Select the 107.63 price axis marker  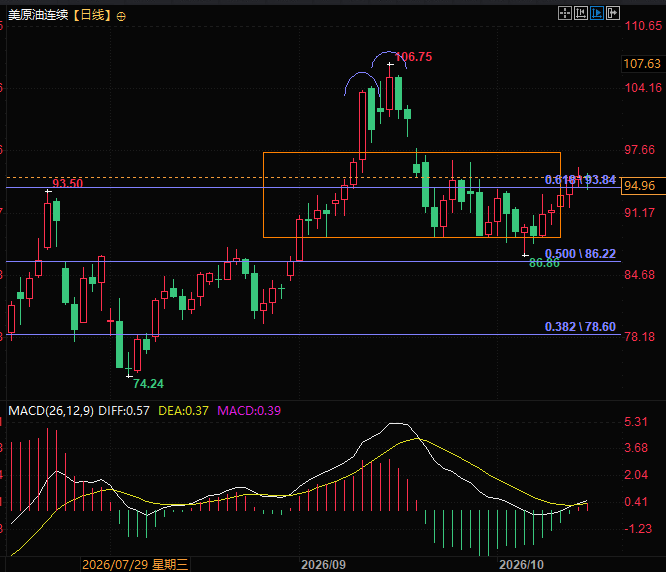pyautogui.click(x=643, y=64)
